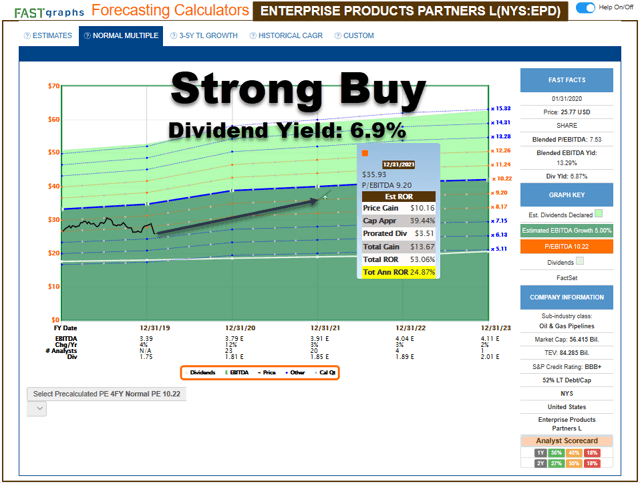
Task: Toggle Est. Dividends Declared checkbox
Action: pyautogui.click(x=599, y=213)
